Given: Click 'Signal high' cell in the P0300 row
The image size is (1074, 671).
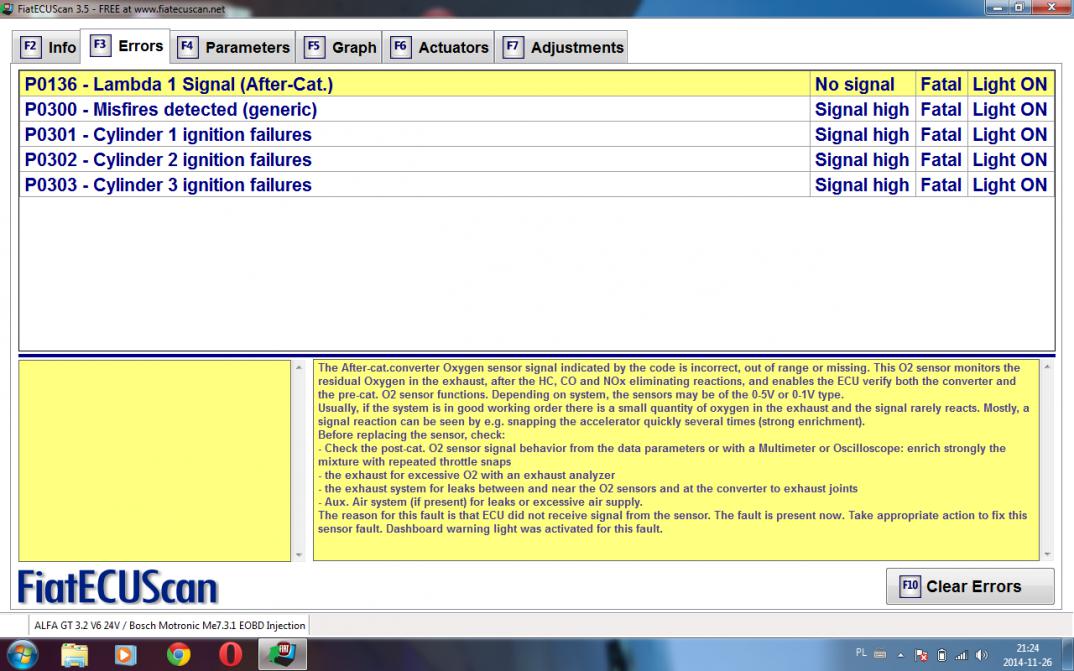Looking at the screenshot, I should (x=862, y=110).
